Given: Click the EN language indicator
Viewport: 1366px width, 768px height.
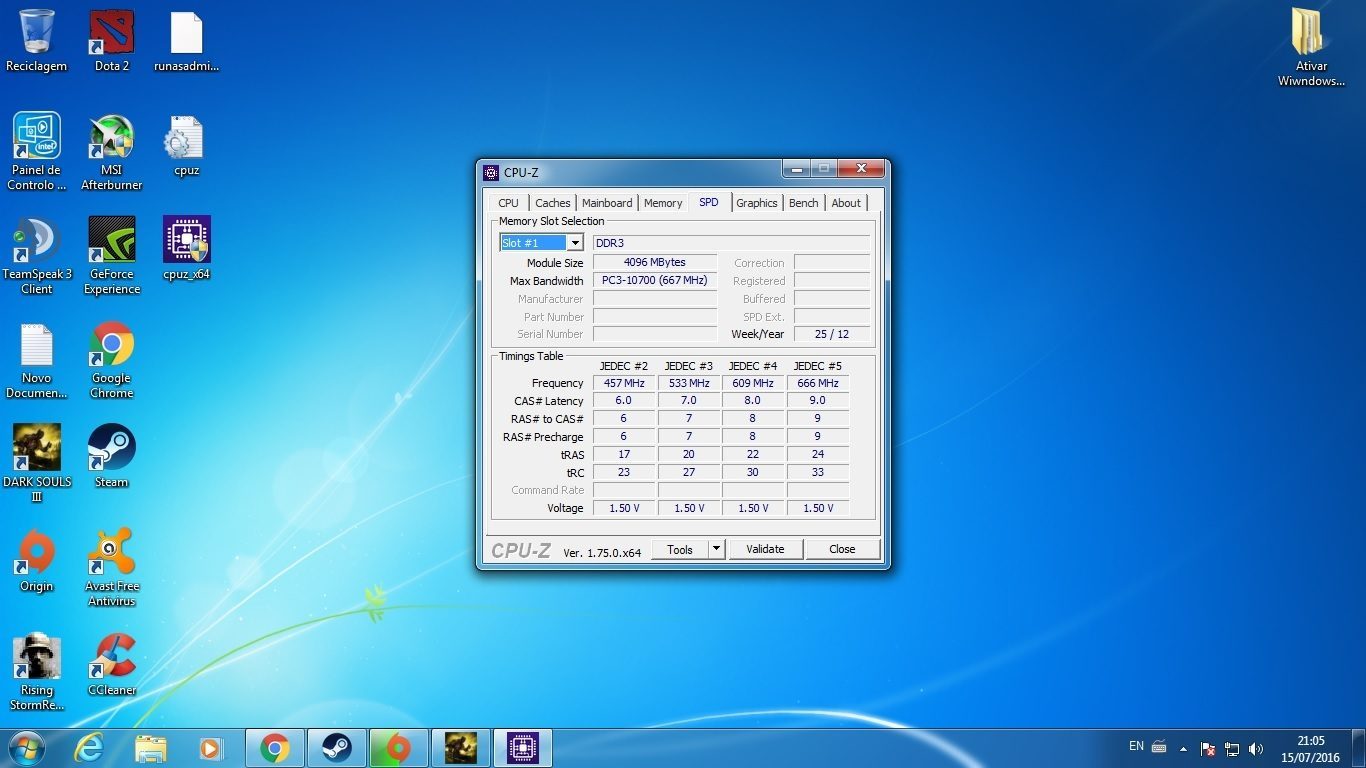Looking at the screenshot, I should [1136, 746].
